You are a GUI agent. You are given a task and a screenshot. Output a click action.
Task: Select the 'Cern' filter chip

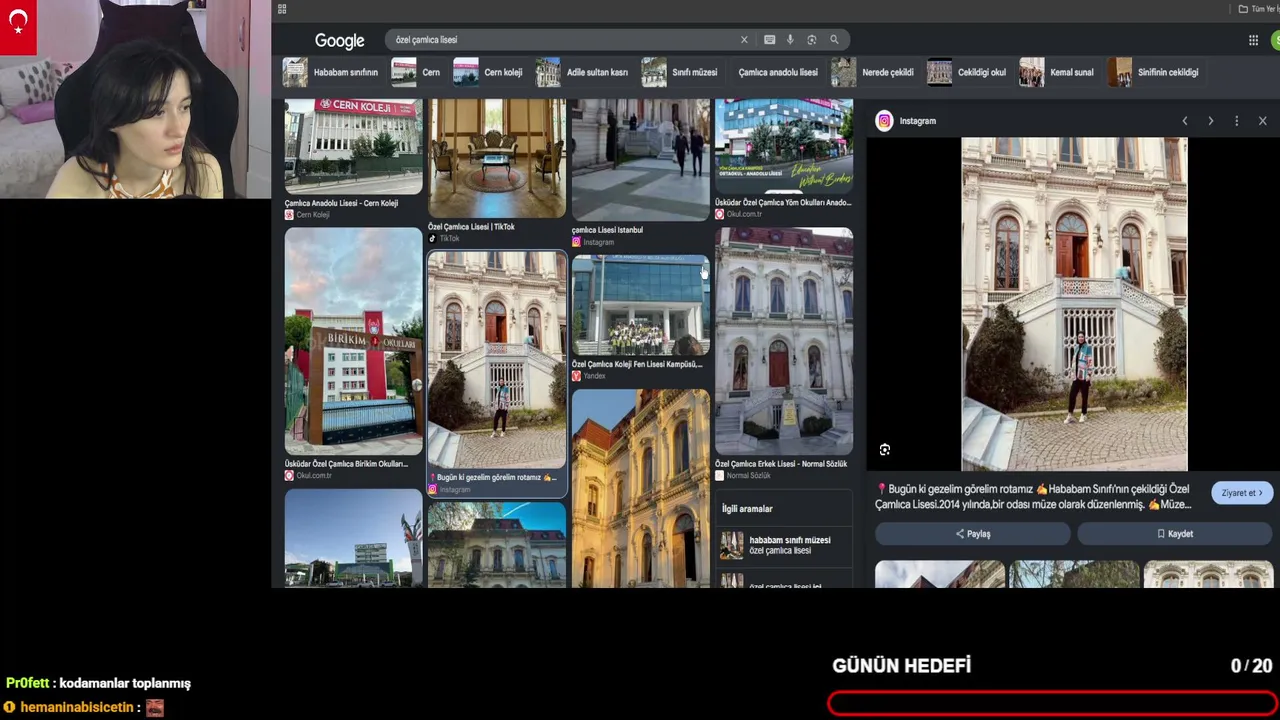[417, 72]
